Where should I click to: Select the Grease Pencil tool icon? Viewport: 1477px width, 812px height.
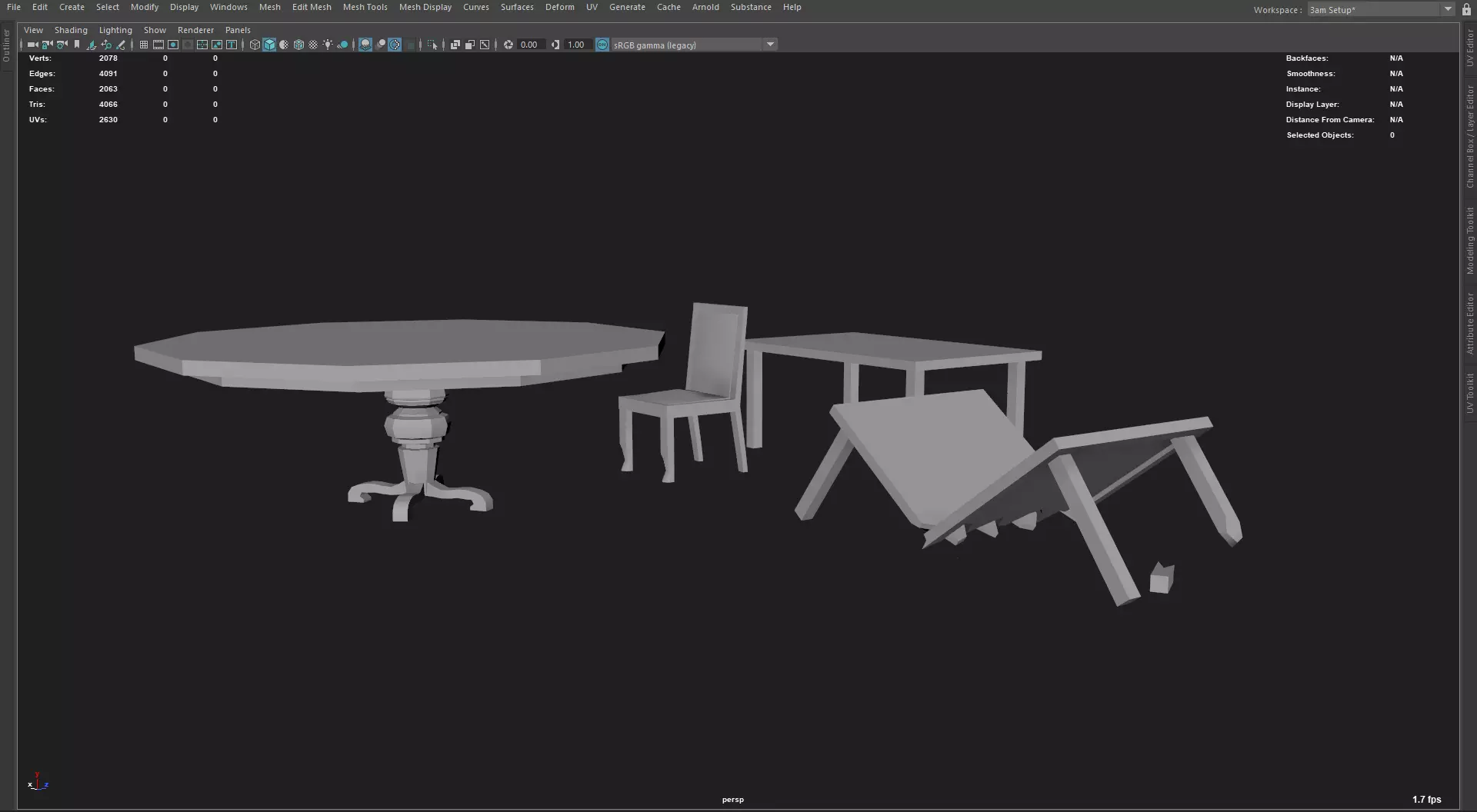(121, 45)
